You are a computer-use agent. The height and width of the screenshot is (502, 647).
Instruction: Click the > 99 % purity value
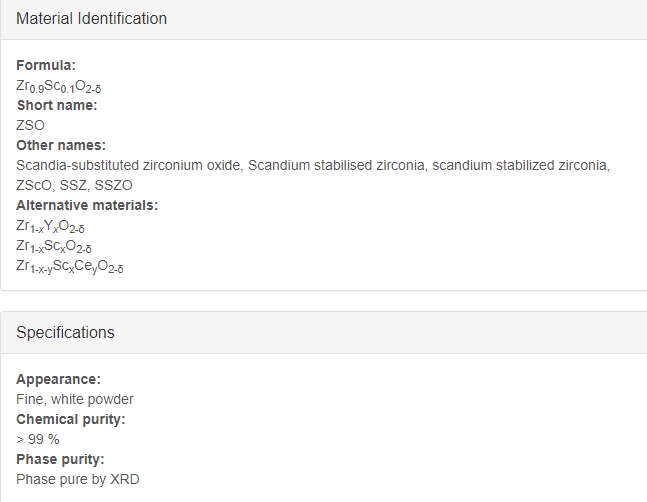(x=38, y=439)
